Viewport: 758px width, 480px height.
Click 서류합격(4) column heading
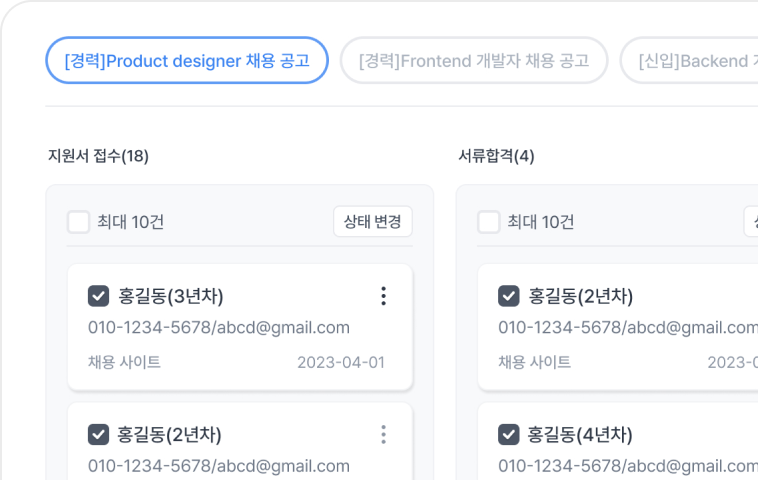point(496,156)
